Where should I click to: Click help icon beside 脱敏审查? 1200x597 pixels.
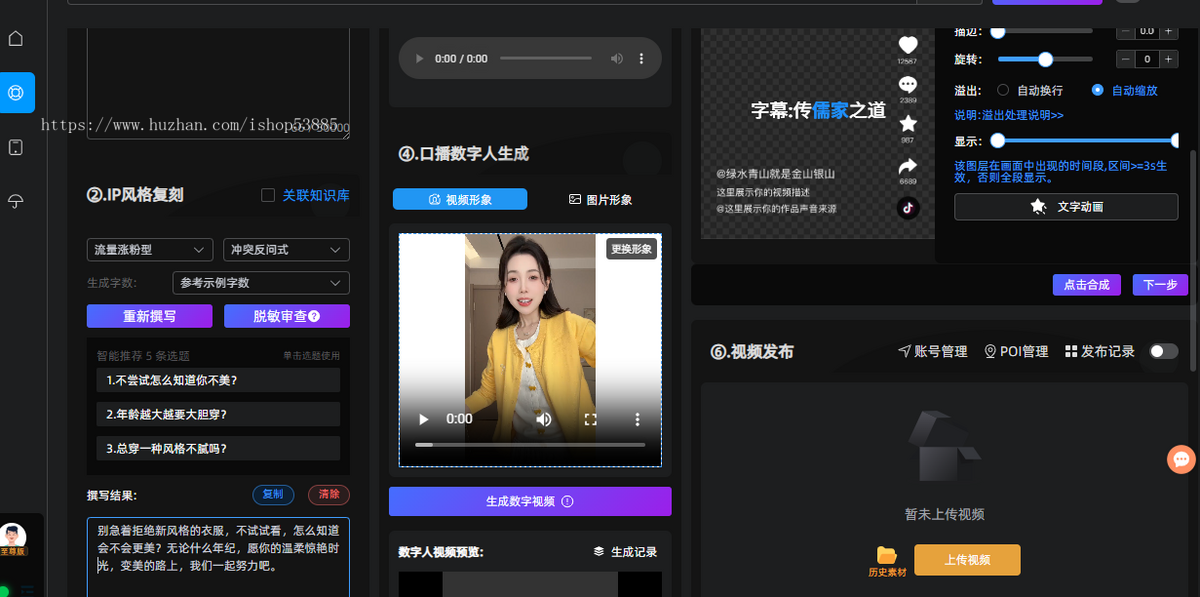coord(314,316)
